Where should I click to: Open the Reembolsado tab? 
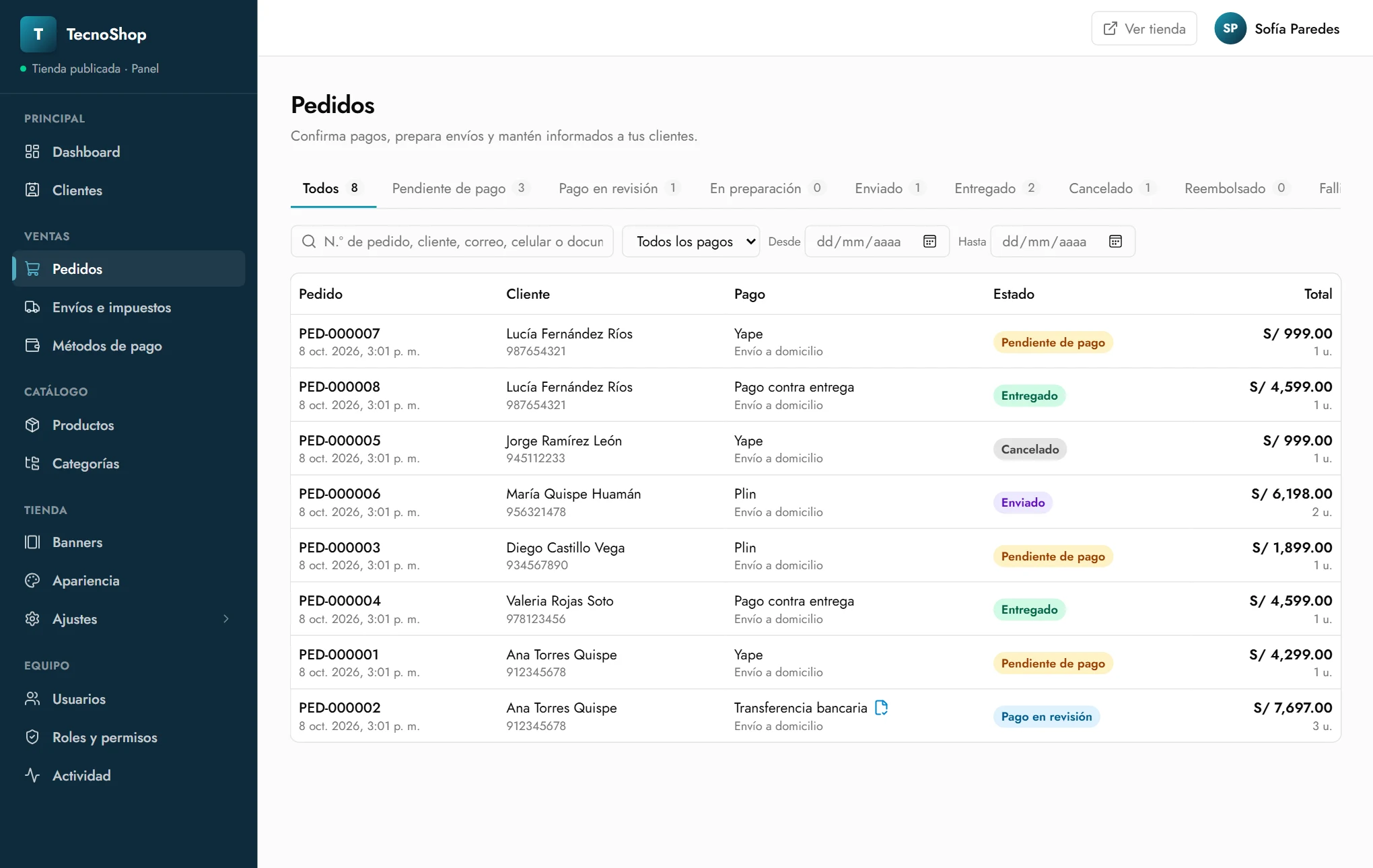tap(1236, 188)
